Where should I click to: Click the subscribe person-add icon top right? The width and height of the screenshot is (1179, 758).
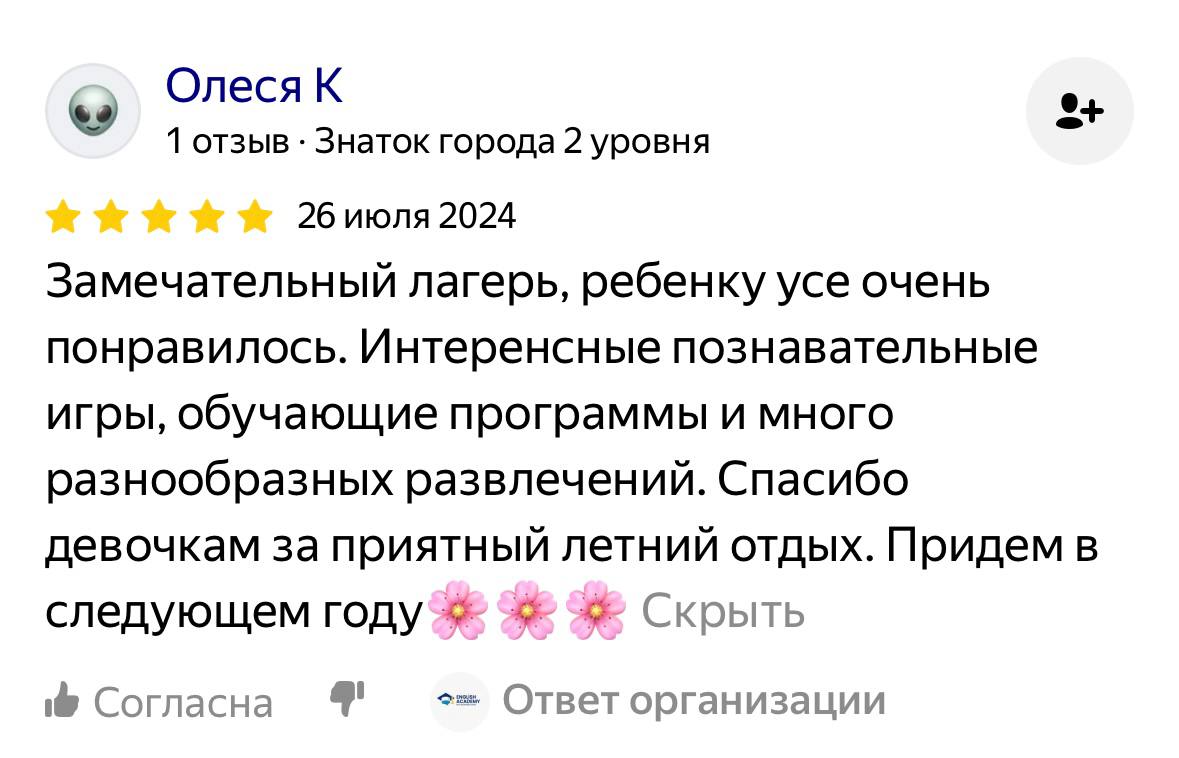point(1080,110)
